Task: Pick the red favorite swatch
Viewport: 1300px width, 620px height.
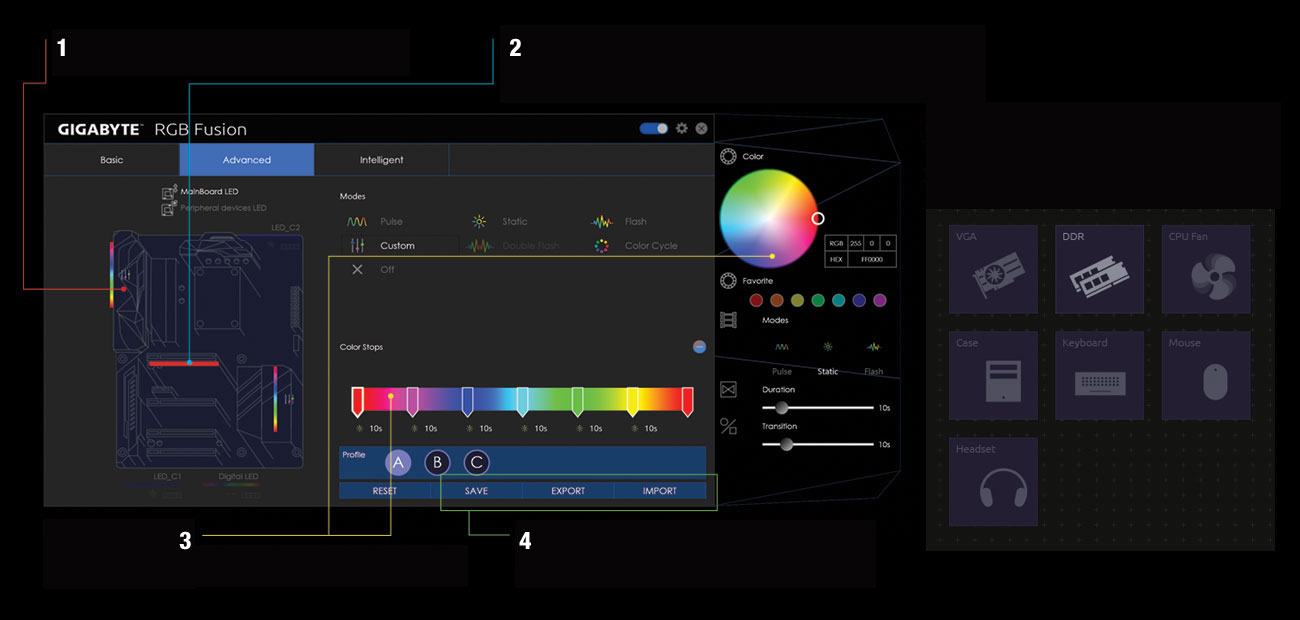Action: 756,300
